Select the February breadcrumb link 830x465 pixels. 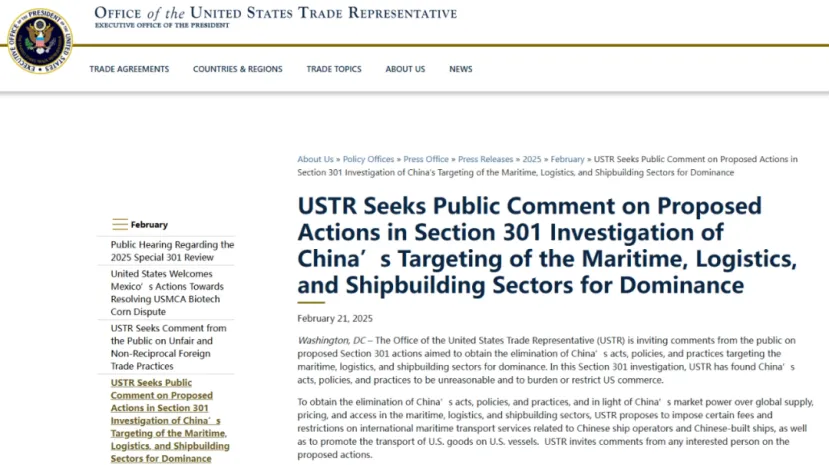pyautogui.click(x=567, y=159)
